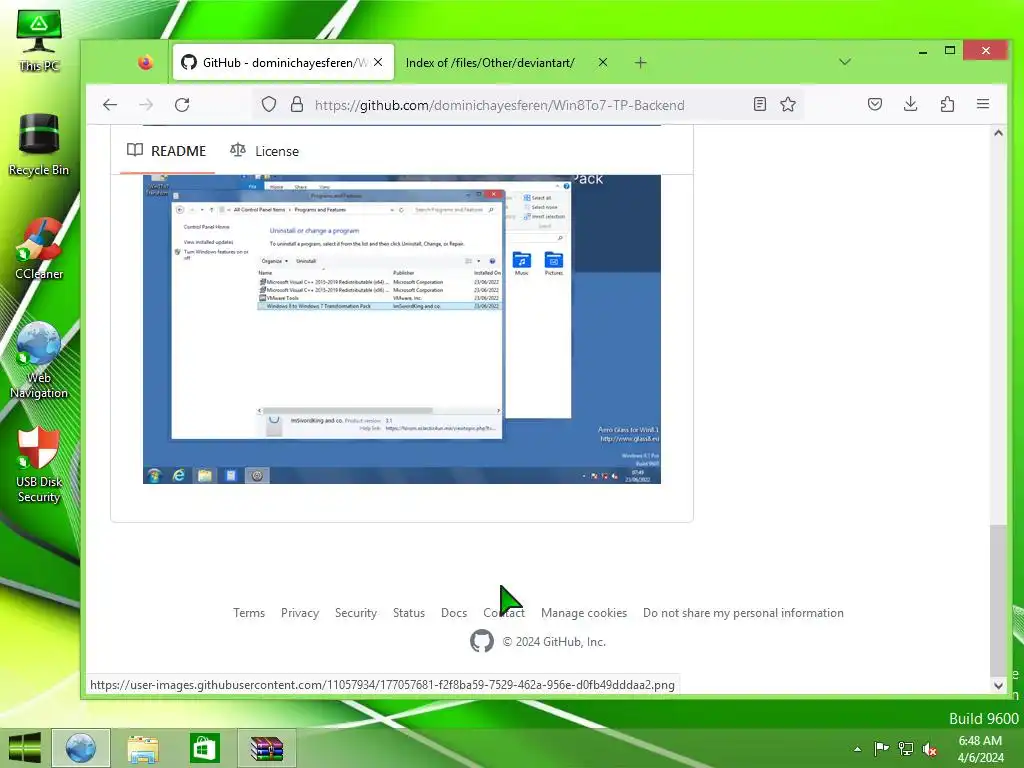Open the Firefox downloads panel
Image resolution: width=1024 pixels, height=768 pixels.
[910, 104]
